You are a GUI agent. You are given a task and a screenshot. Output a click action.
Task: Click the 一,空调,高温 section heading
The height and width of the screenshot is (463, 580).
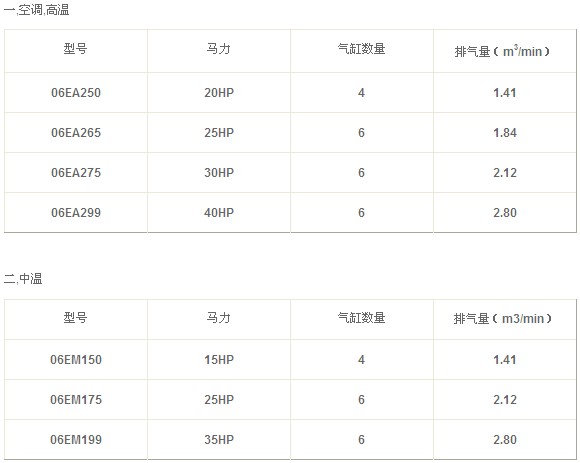pos(36,10)
